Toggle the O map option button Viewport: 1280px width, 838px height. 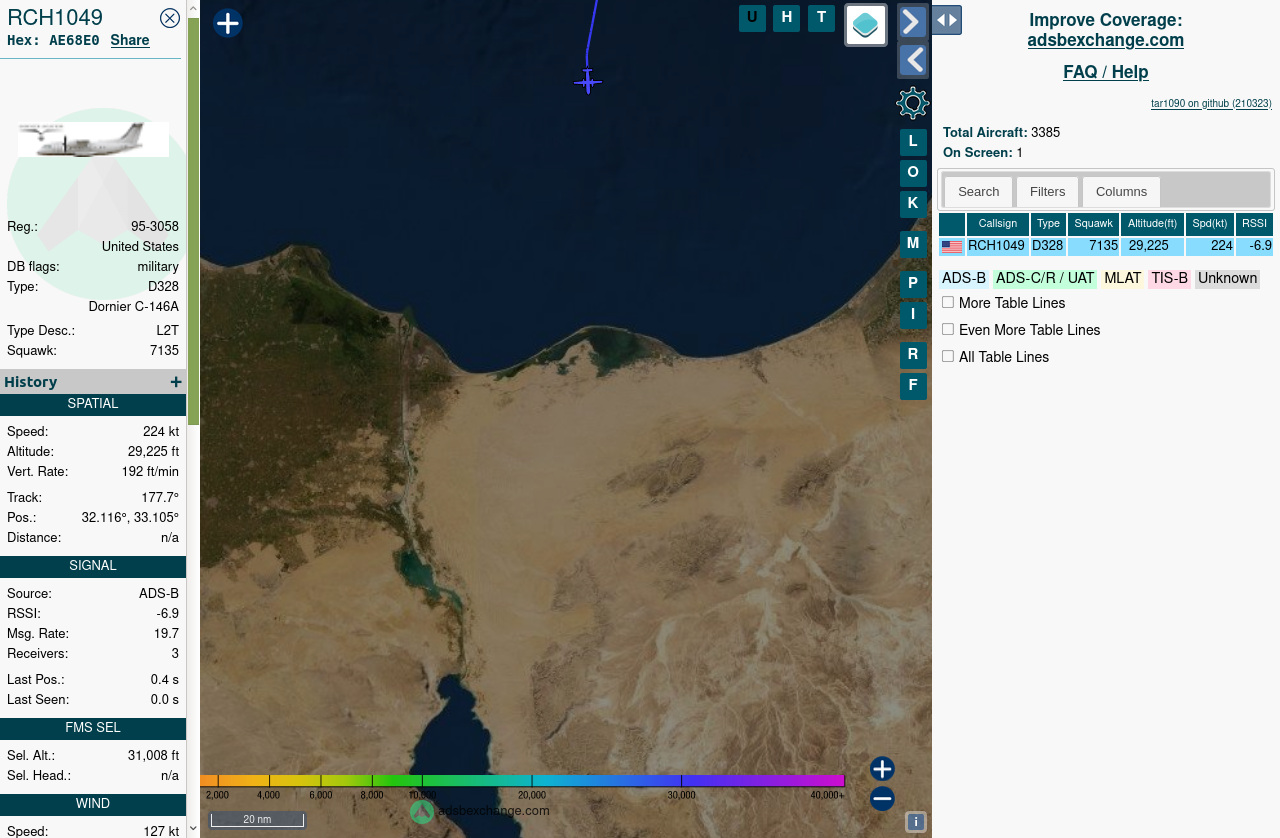(913, 173)
